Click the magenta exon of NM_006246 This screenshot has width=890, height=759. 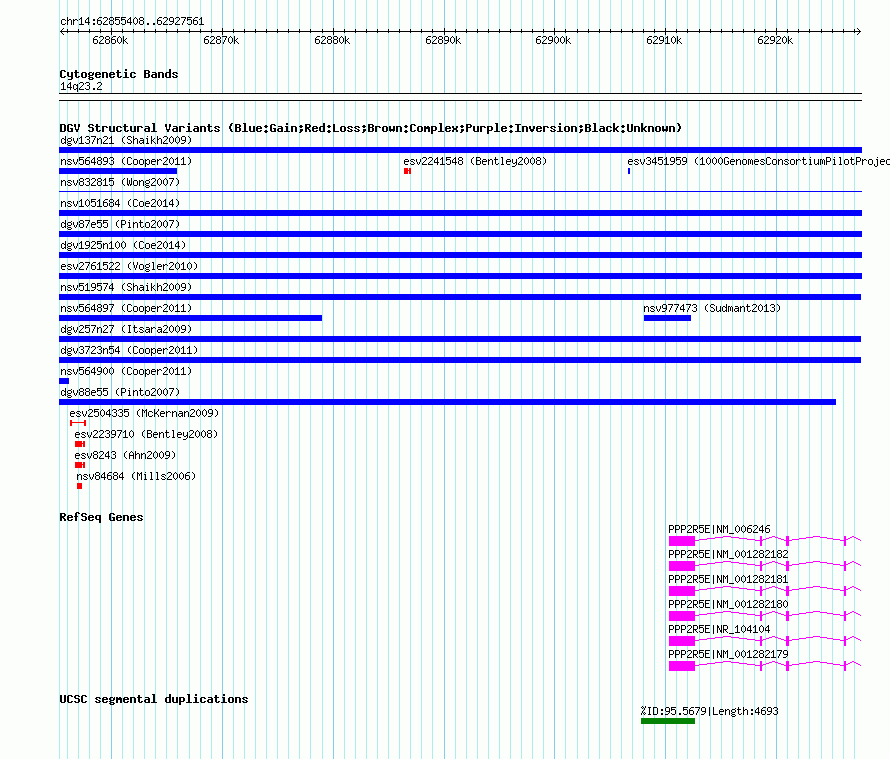(682, 541)
